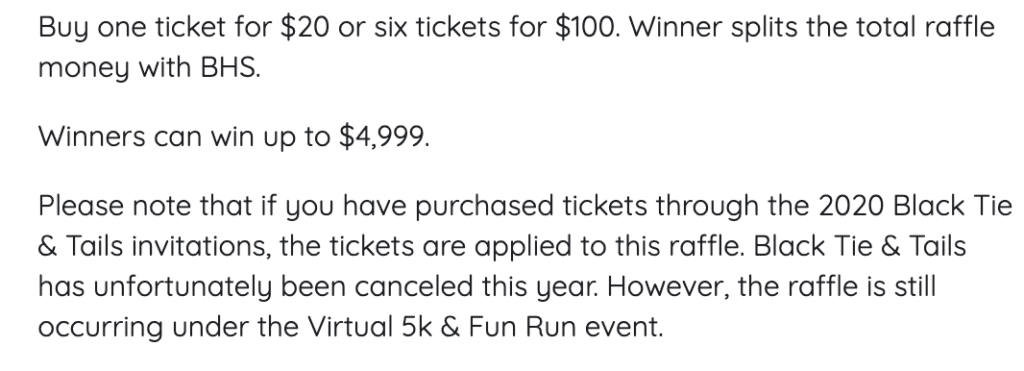1024x371 pixels.
Task: Click the "$4,999." prize amount
Action: coord(384,137)
